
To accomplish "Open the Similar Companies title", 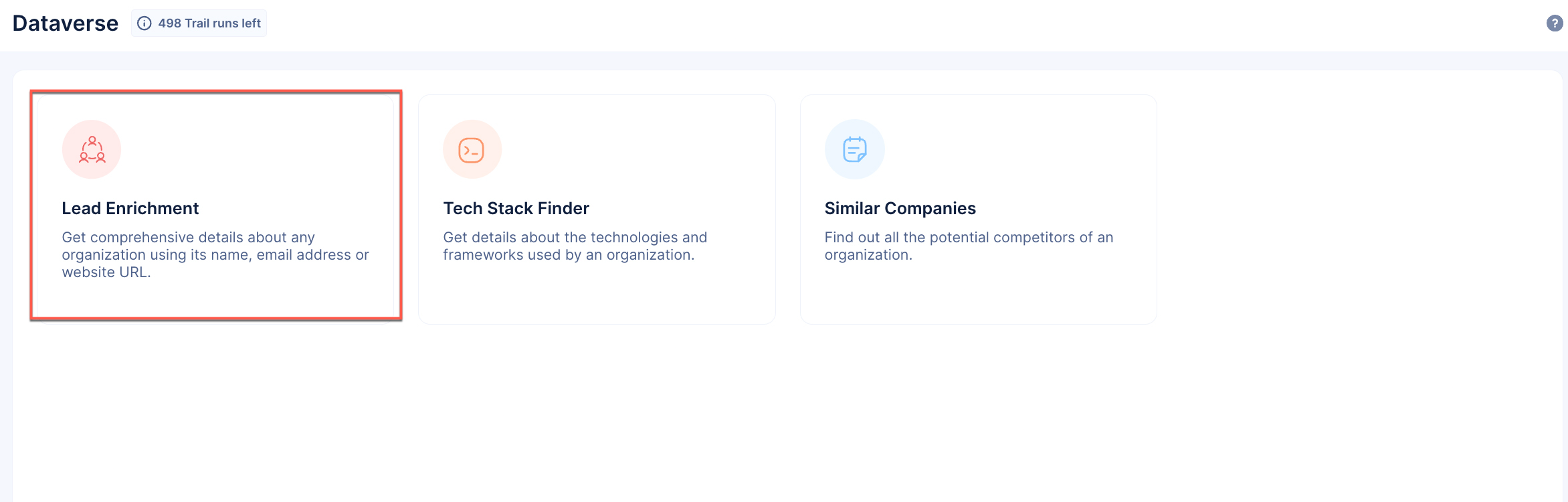I will click(x=900, y=208).
